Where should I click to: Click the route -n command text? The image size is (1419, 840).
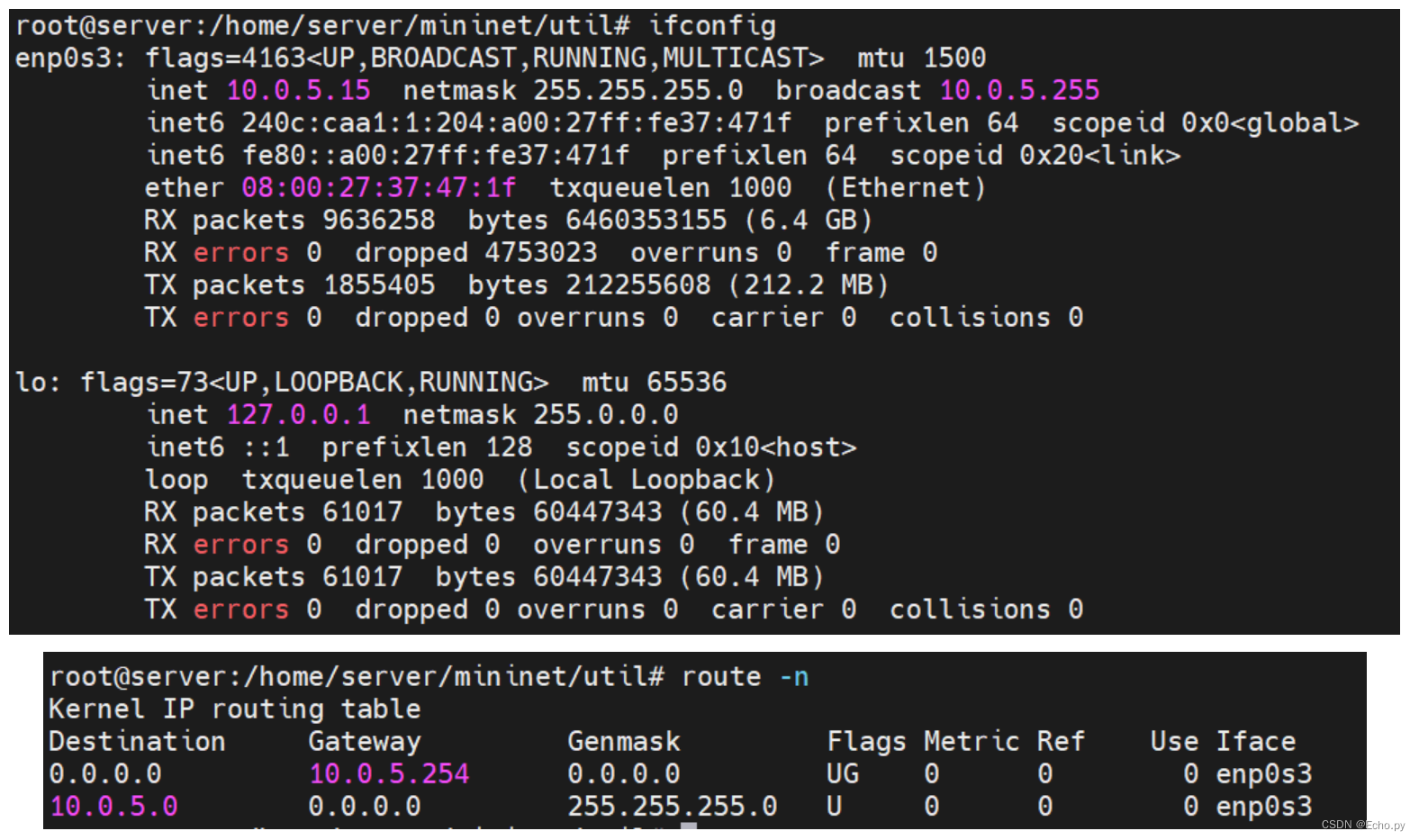pyautogui.click(x=745, y=677)
